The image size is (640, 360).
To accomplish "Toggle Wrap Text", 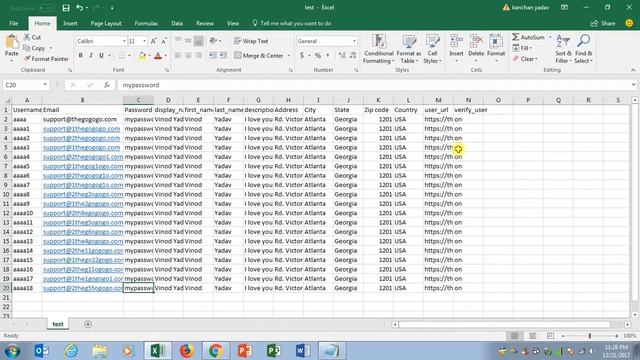I will (x=251, y=41).
